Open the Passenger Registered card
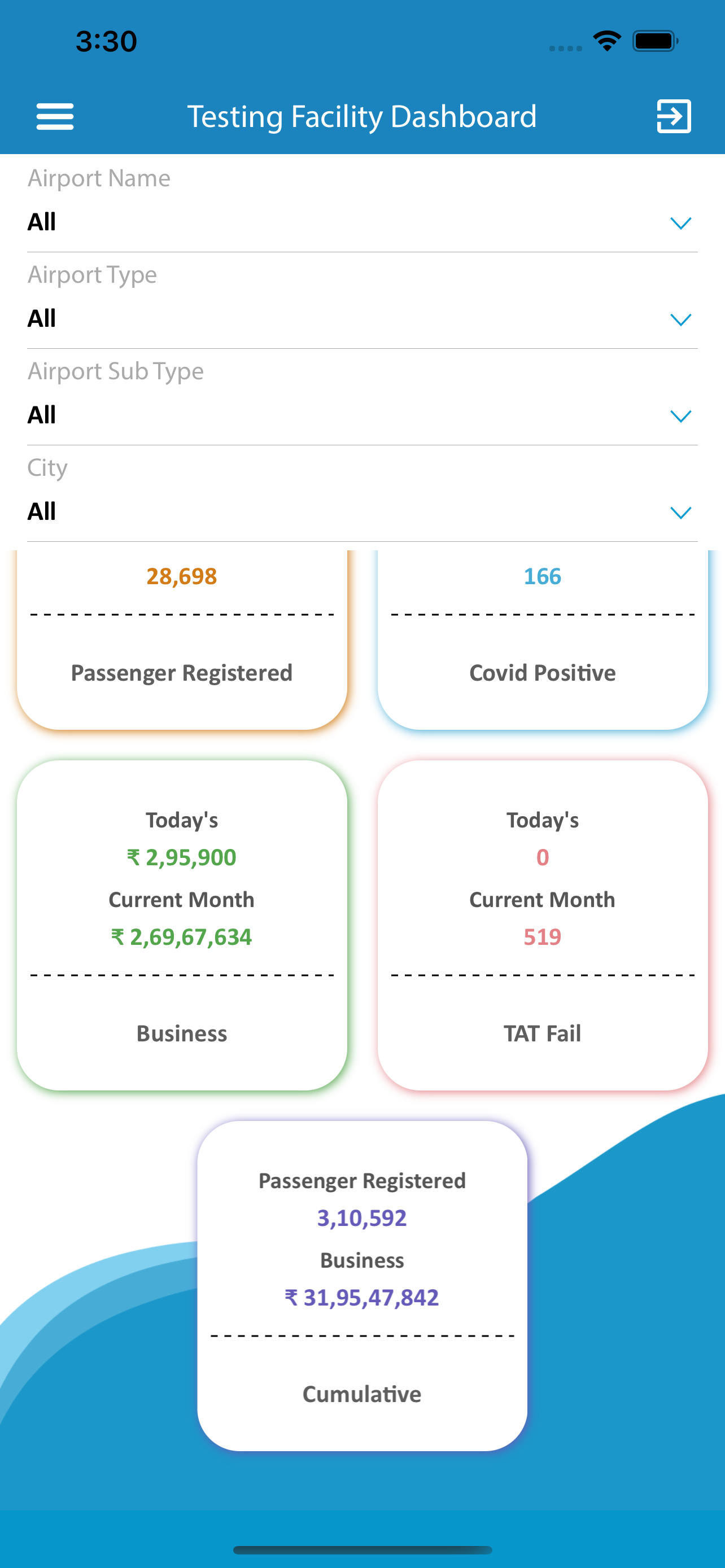 click(181, 639)
